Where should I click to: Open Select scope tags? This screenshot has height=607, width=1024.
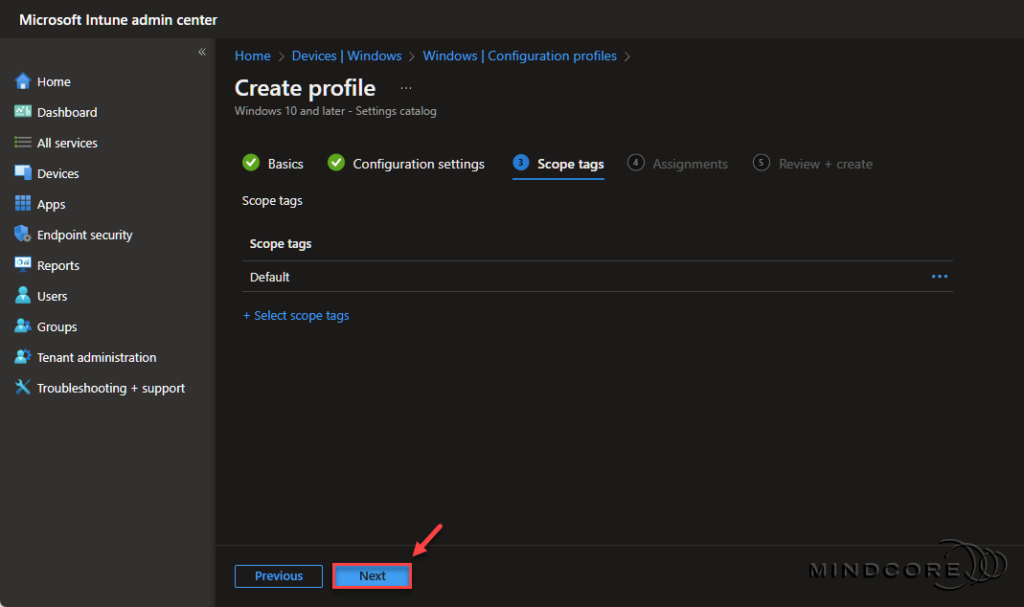(297, 315)
